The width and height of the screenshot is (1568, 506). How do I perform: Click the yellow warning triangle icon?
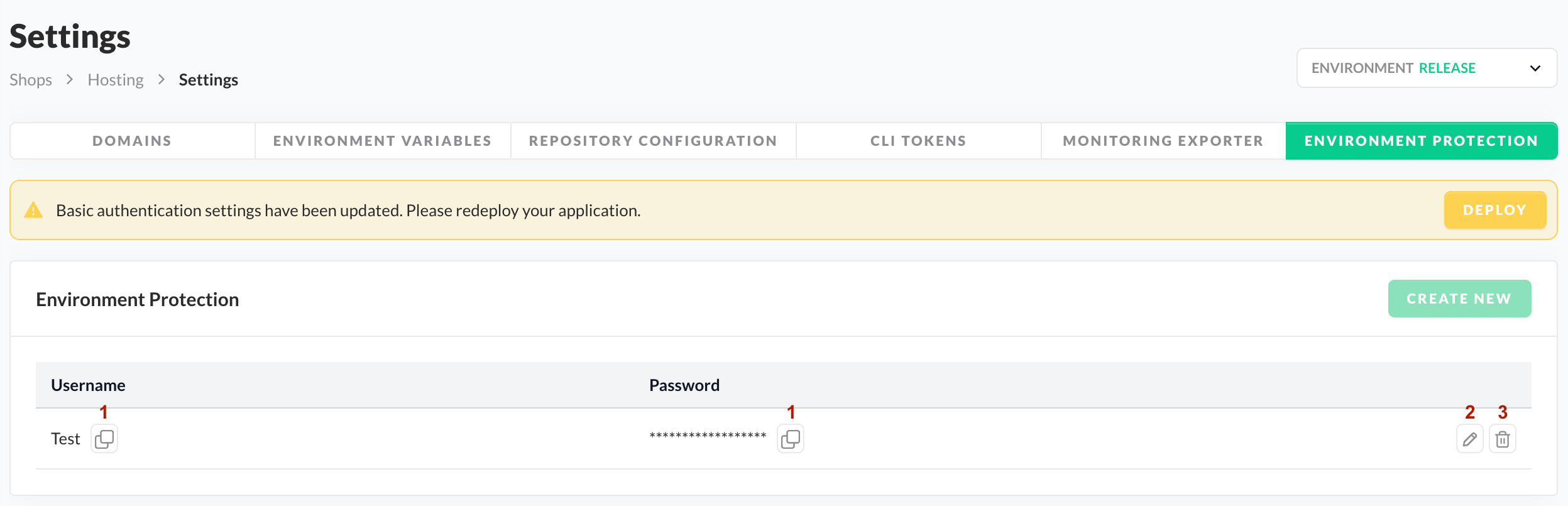(x=33, y=211)
